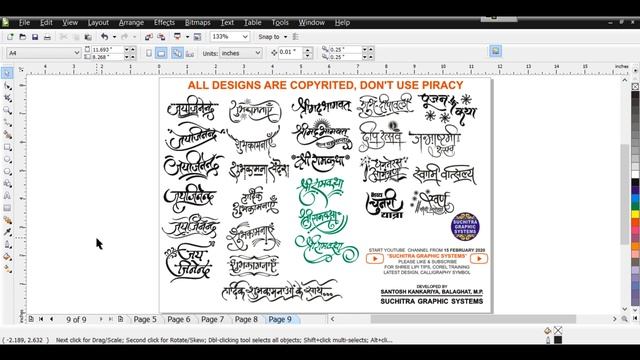
Task: Go to next page arrow
Action: coord(101,319)
